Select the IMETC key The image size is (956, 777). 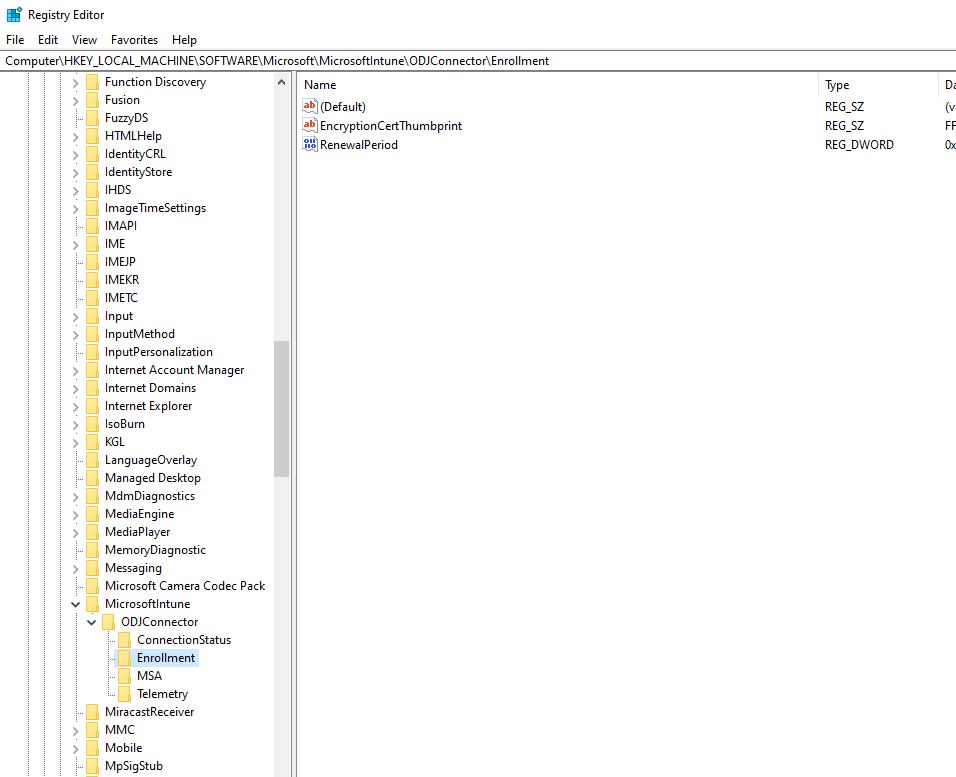point(121,298)
